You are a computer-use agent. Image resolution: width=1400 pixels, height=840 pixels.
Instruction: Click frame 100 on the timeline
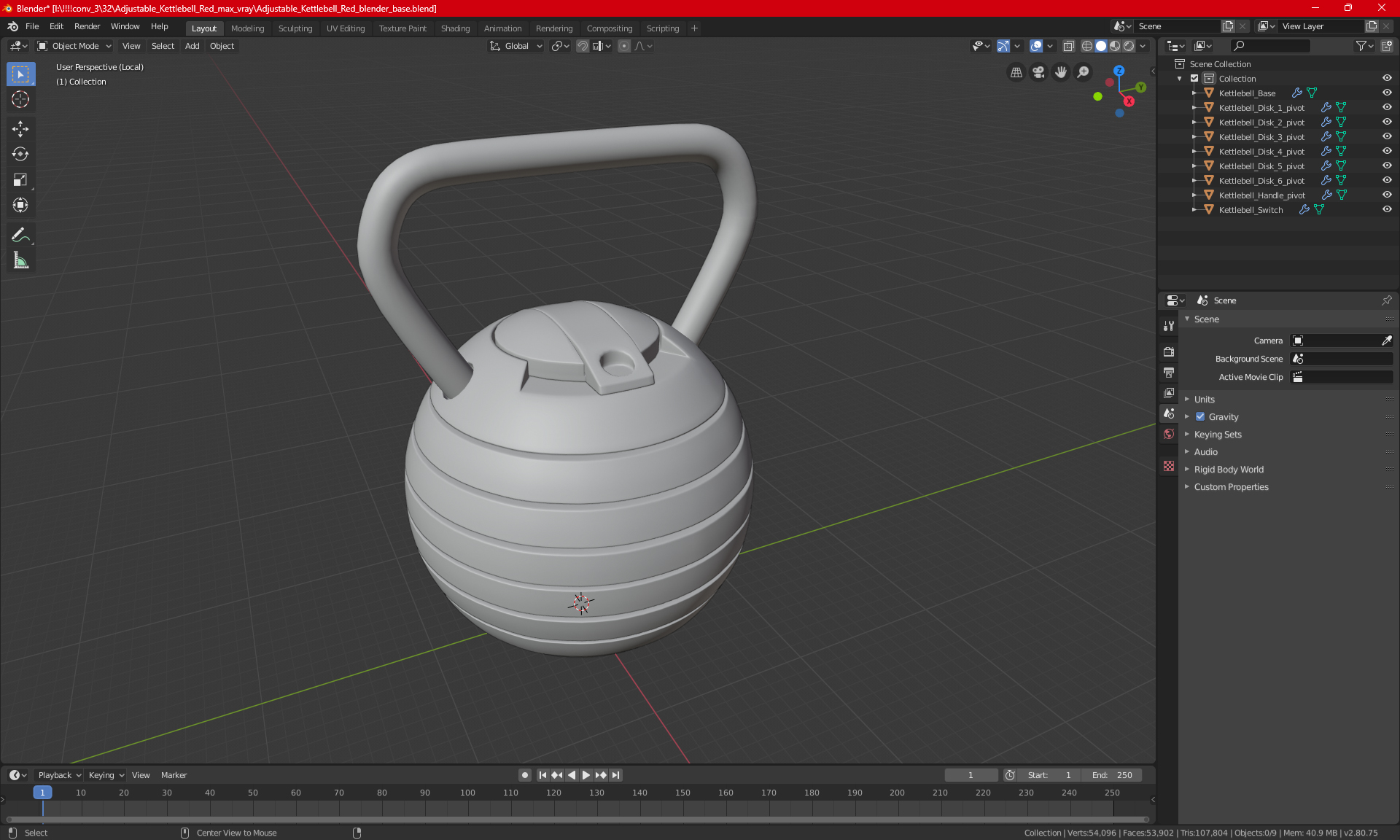(468, 793)
